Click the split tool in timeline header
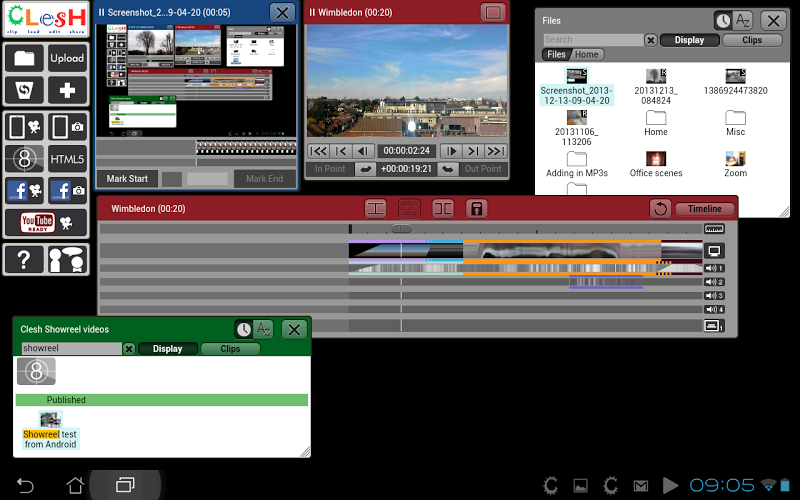The width and height of the screenshot is (800, 500). [443, 209]
